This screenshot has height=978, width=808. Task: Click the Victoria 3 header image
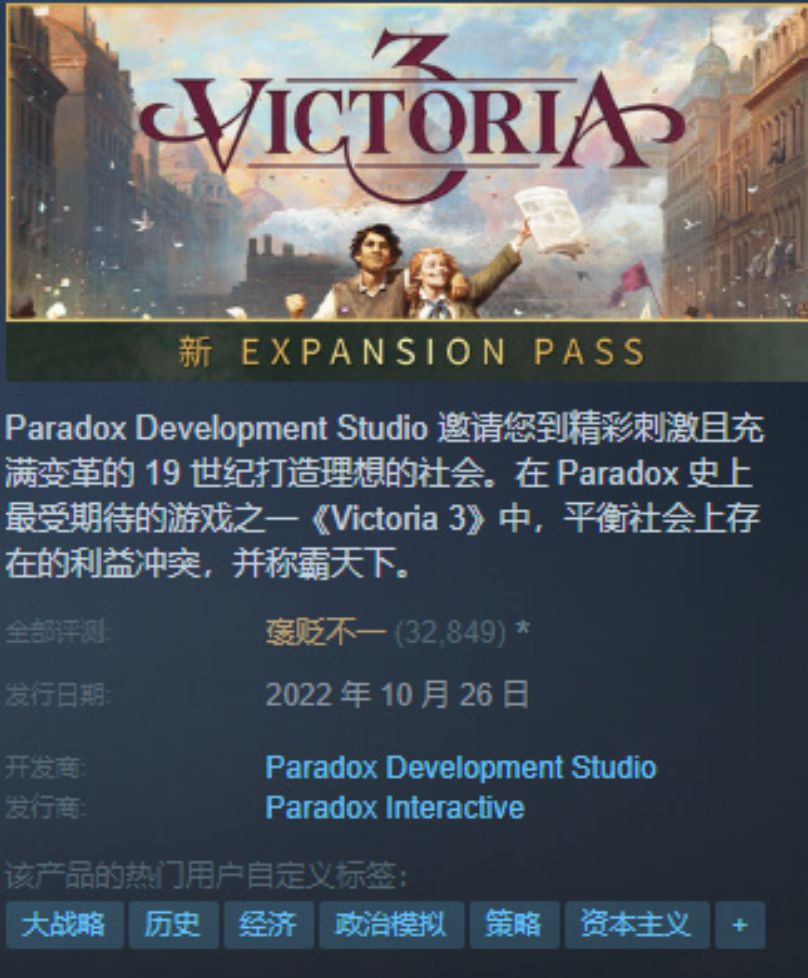pyautogui.click(x=407, y=162)
